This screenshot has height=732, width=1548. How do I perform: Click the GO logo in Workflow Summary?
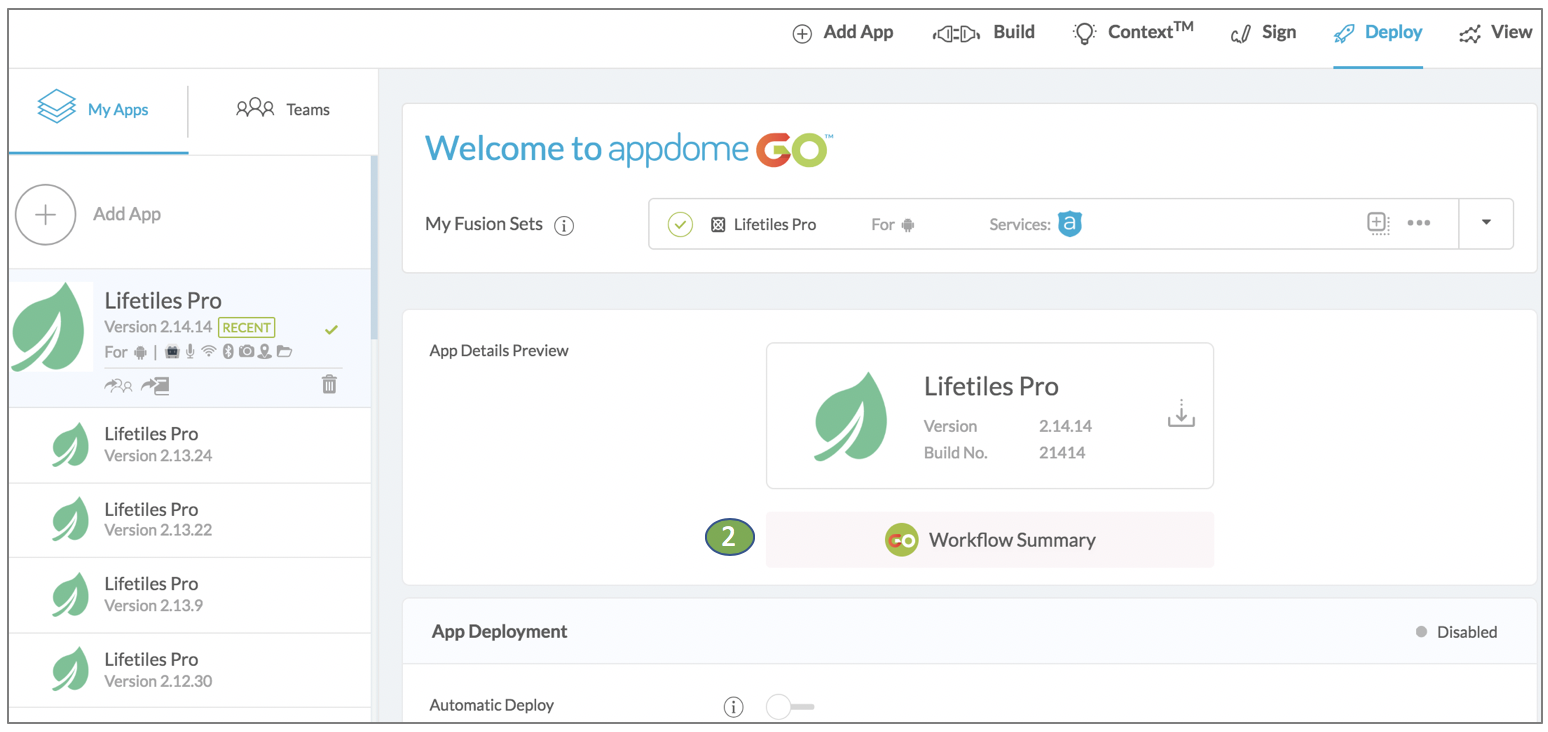coord(902,540)
